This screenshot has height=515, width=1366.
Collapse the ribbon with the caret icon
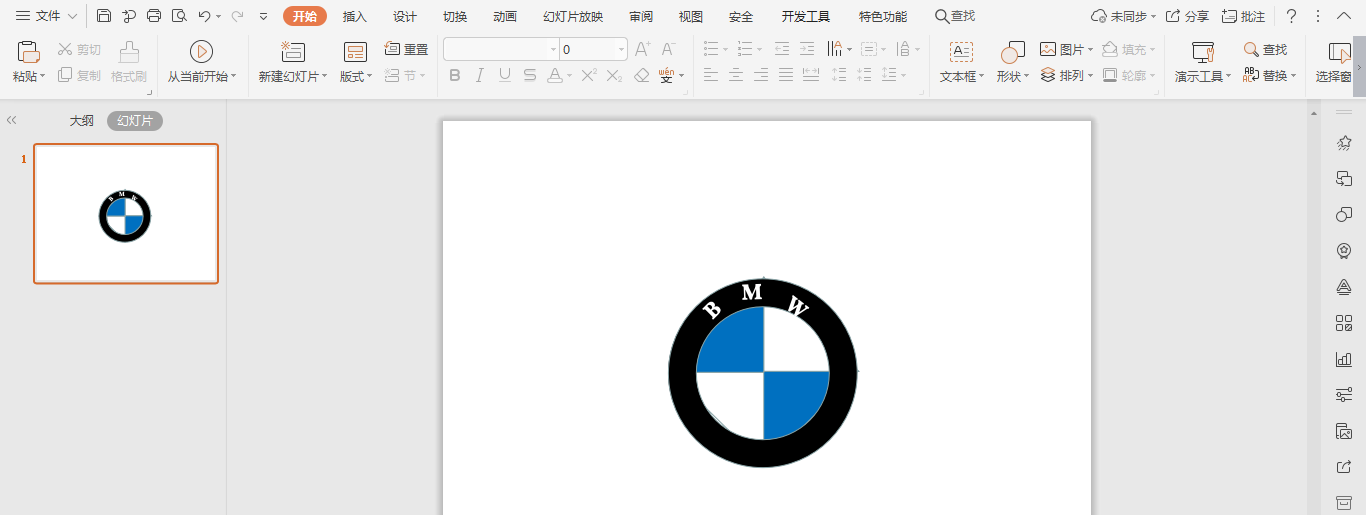tap(1345, 16)
